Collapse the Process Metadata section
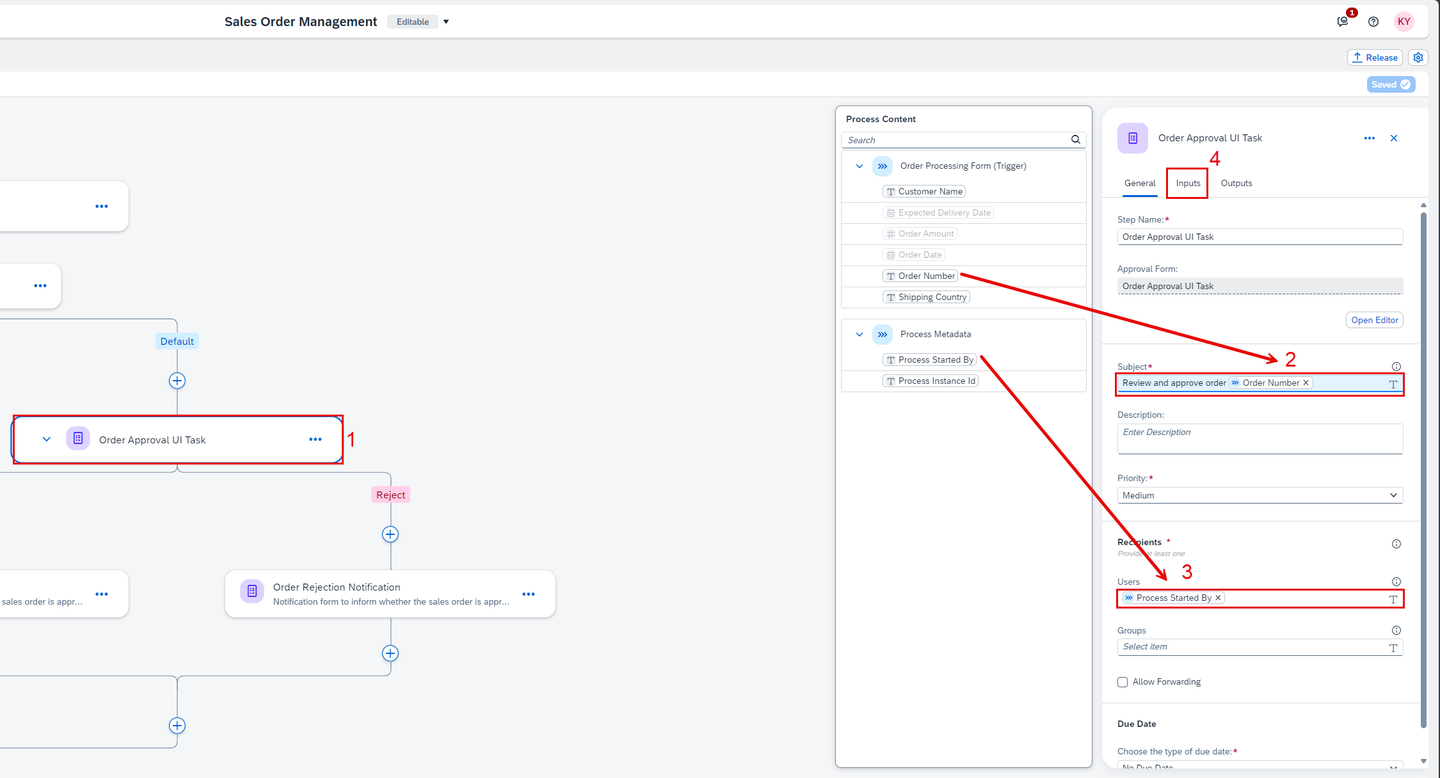The image size is (1440, 778). [859, 334]
